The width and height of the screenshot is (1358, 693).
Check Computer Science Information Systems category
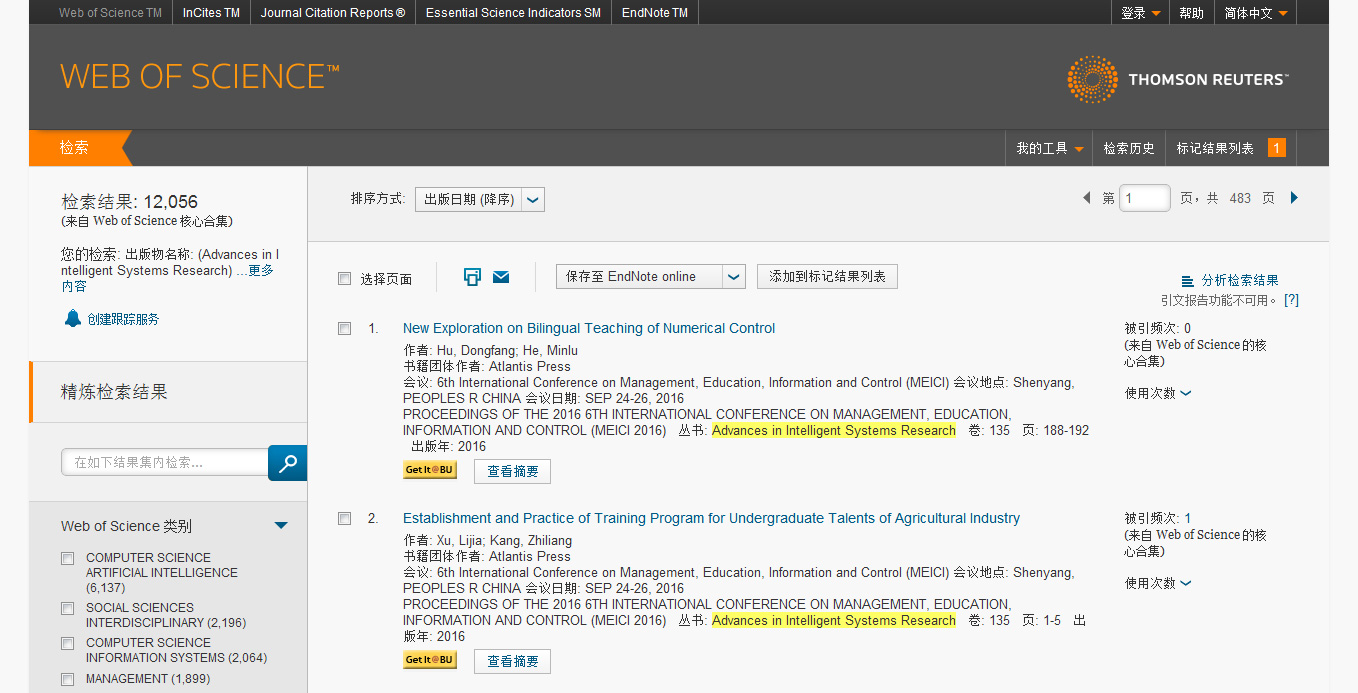click(68, 643)
